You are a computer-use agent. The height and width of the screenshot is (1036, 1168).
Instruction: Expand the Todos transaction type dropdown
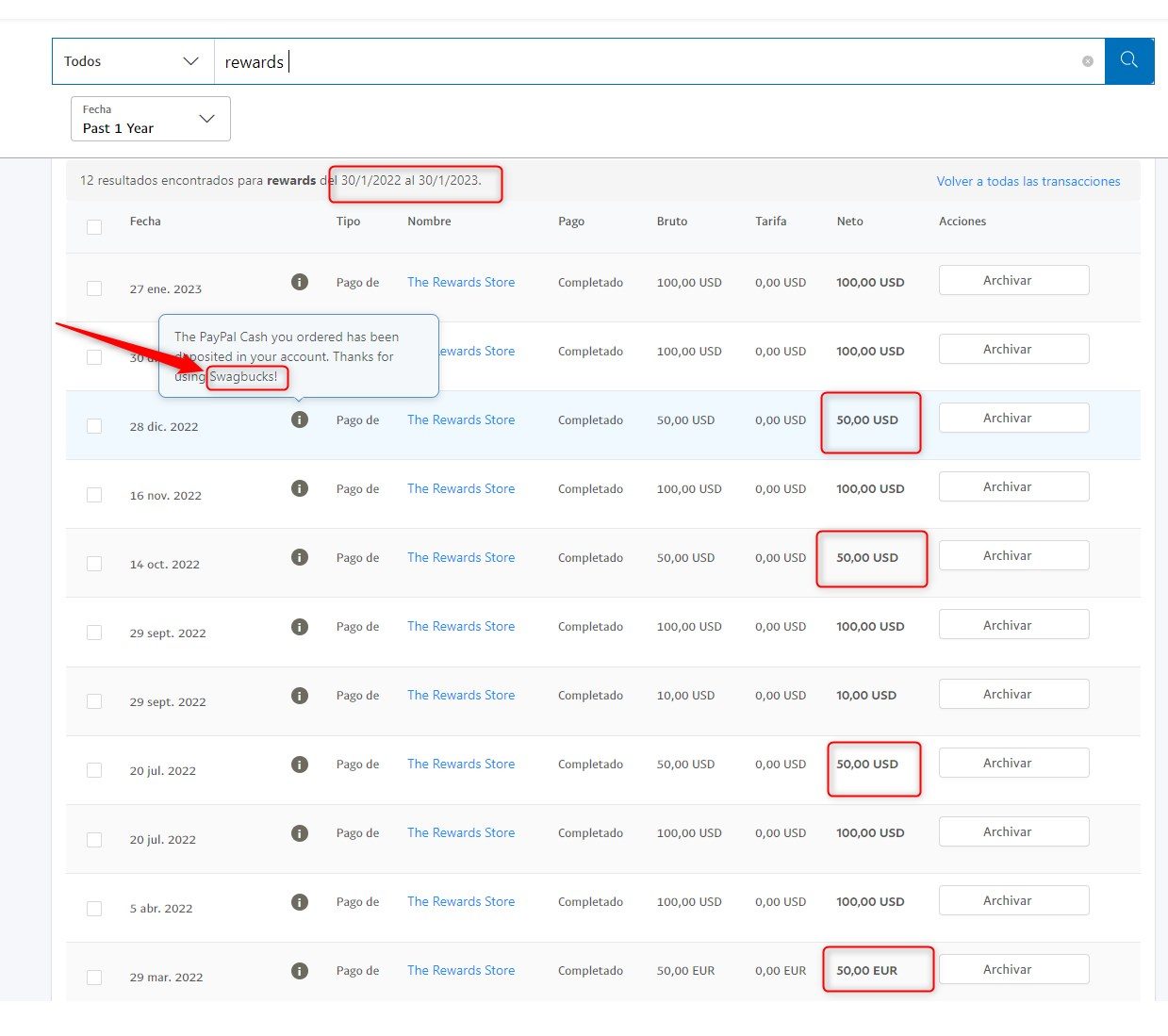(133, 61)
